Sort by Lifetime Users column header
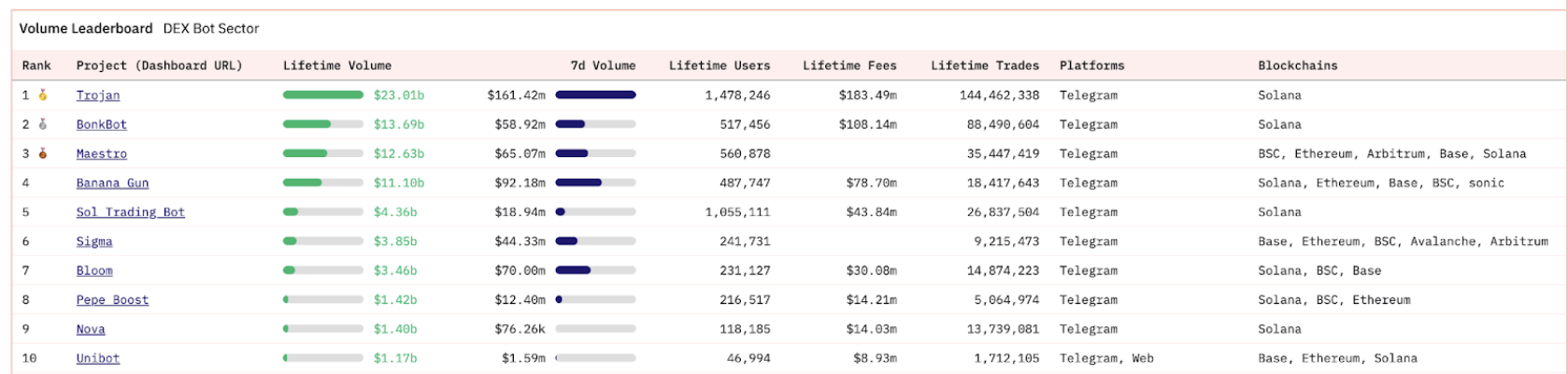 pos(720,65)
